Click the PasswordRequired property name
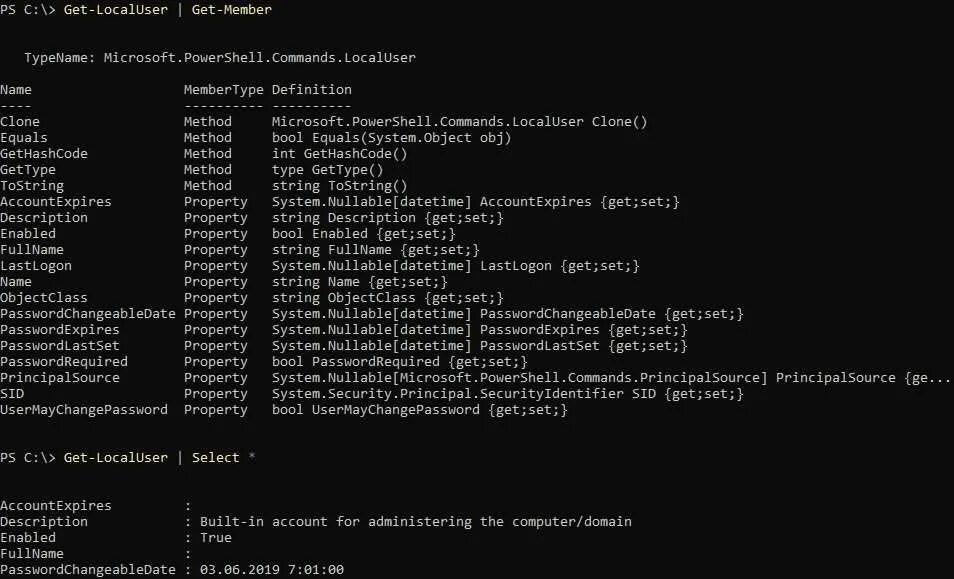Screen dimensions: 954x579 coord(64,362)
